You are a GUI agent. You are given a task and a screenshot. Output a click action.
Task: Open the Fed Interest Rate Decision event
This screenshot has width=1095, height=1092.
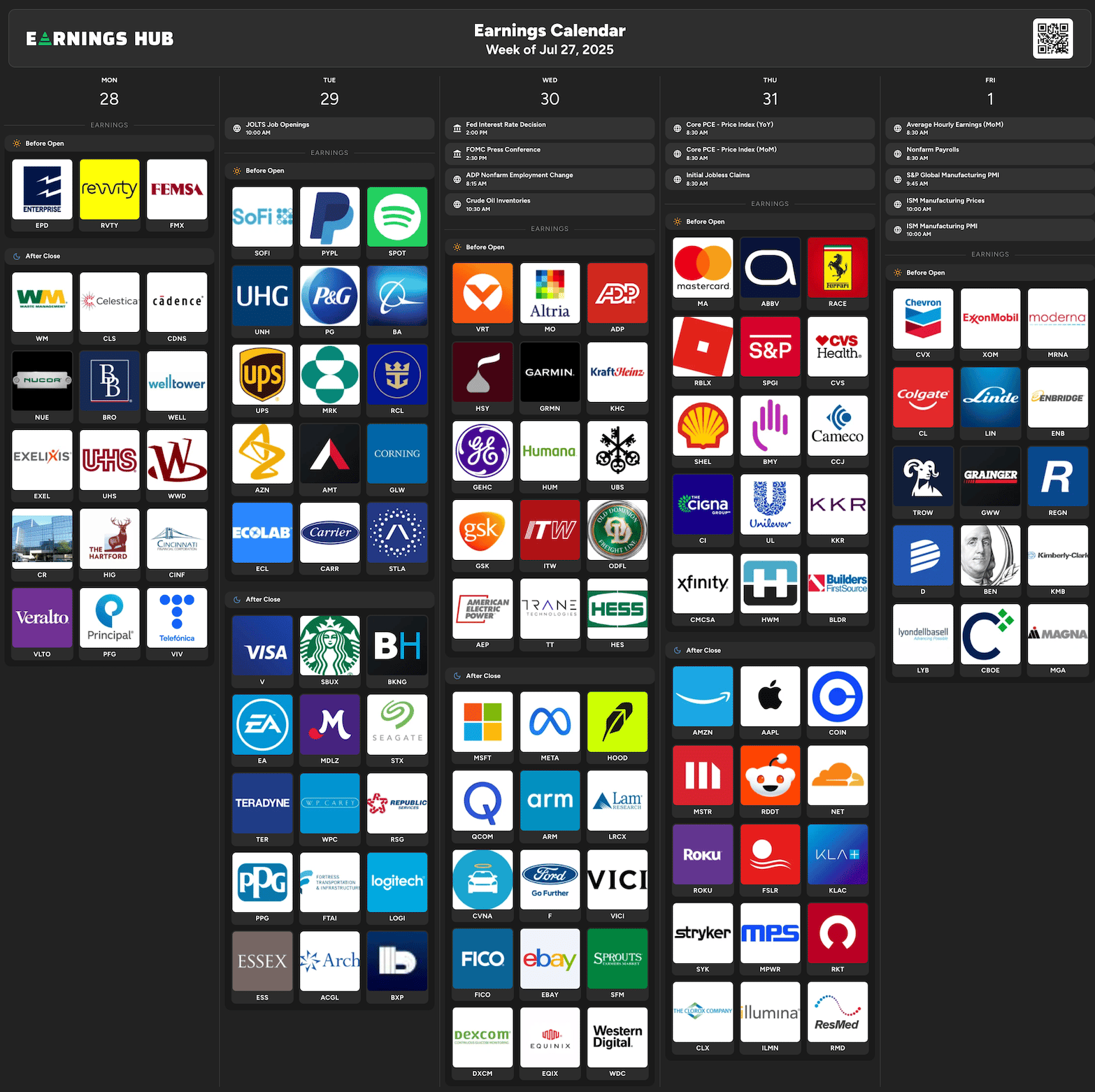[550, 129]
